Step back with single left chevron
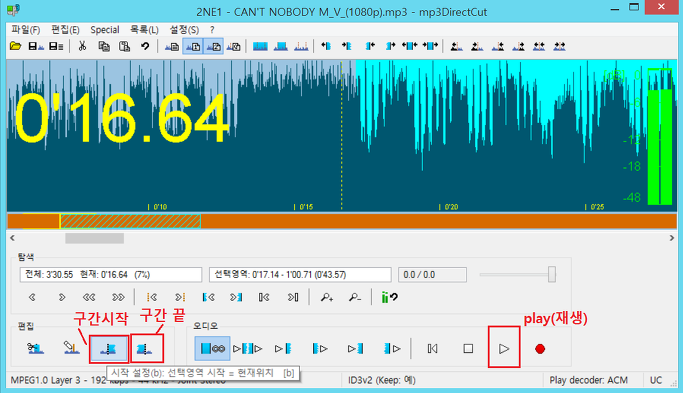 click(32, 297)
